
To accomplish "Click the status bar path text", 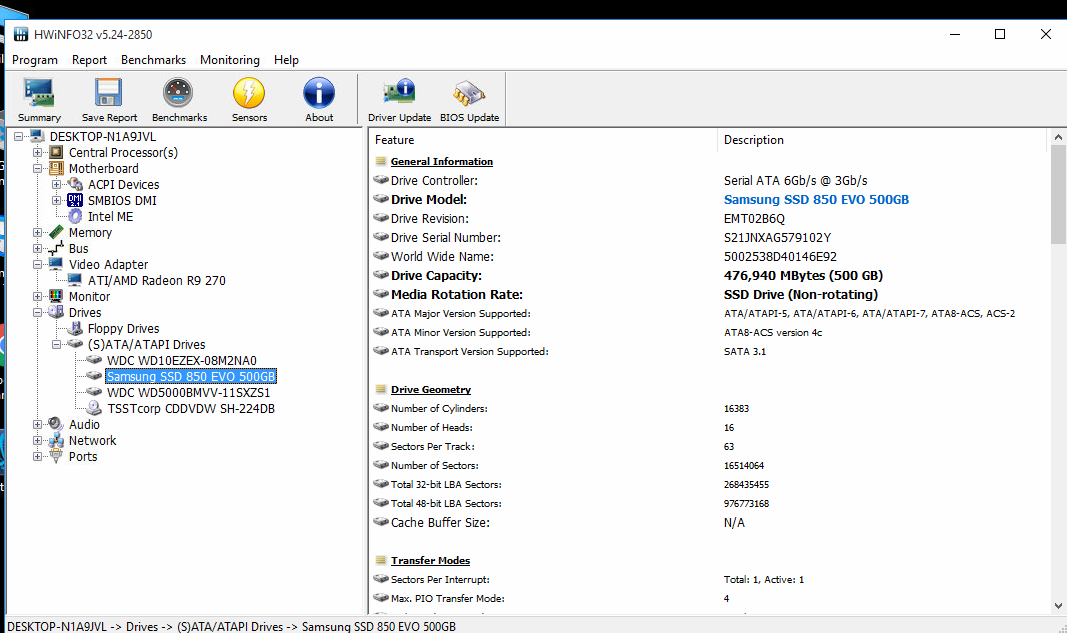I will (x=231, y=626).
